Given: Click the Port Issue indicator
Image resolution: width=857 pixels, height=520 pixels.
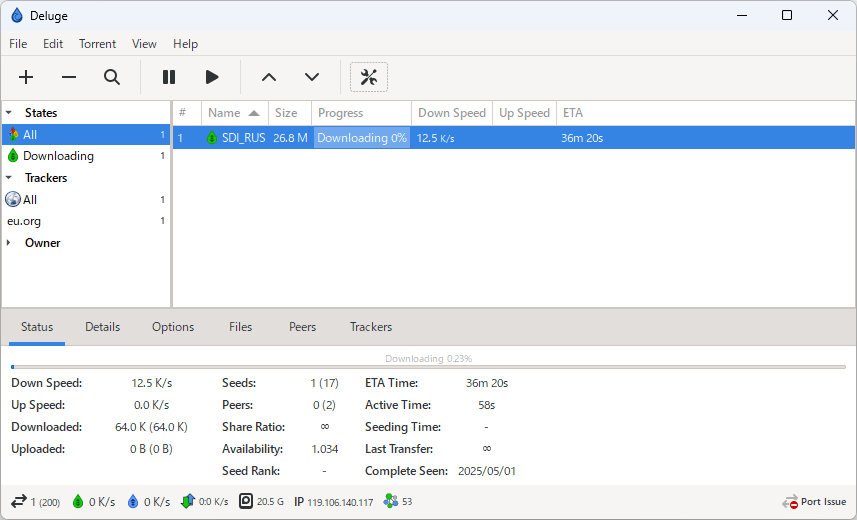Looking at the screenshot, I should pyautogui.click(x=814, y=502).
